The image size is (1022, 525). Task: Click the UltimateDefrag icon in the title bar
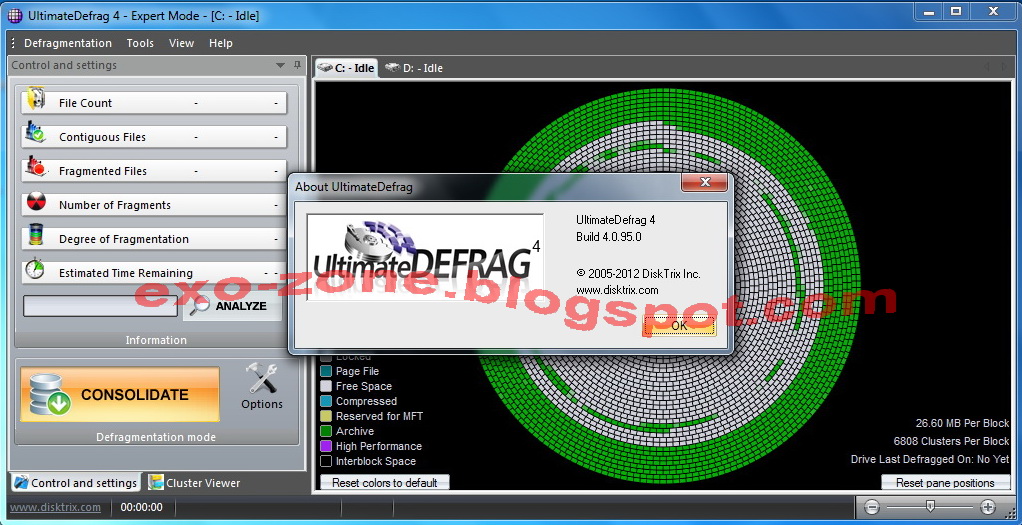(15, 16)
